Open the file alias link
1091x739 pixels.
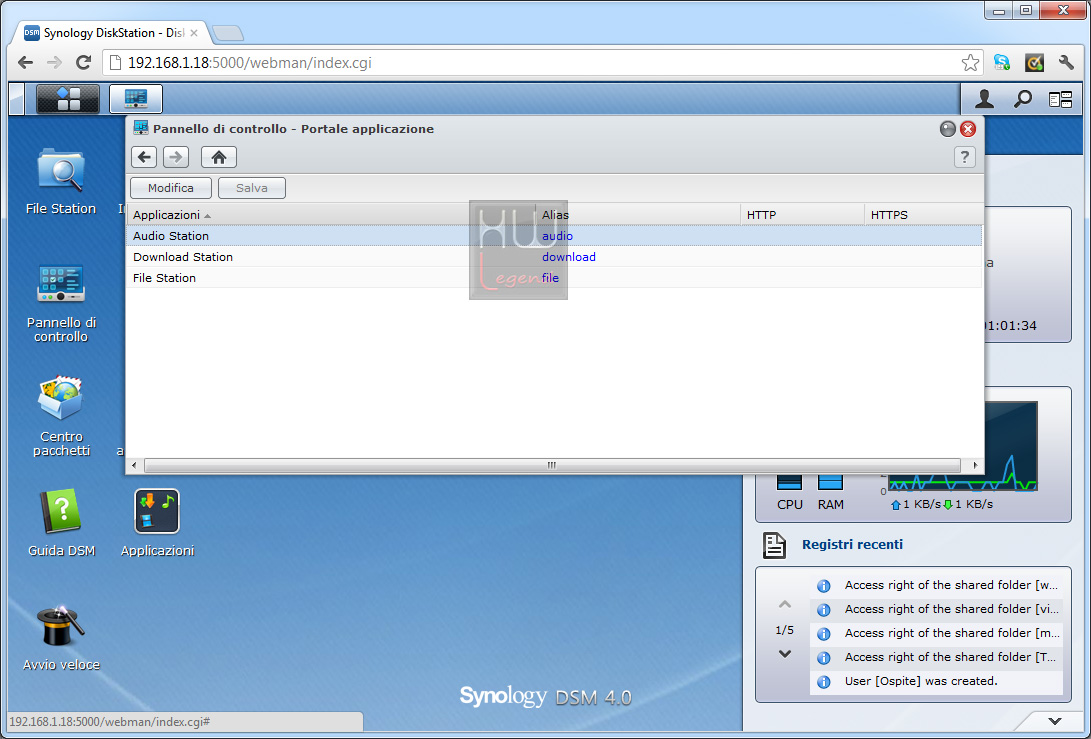point(550,278)
